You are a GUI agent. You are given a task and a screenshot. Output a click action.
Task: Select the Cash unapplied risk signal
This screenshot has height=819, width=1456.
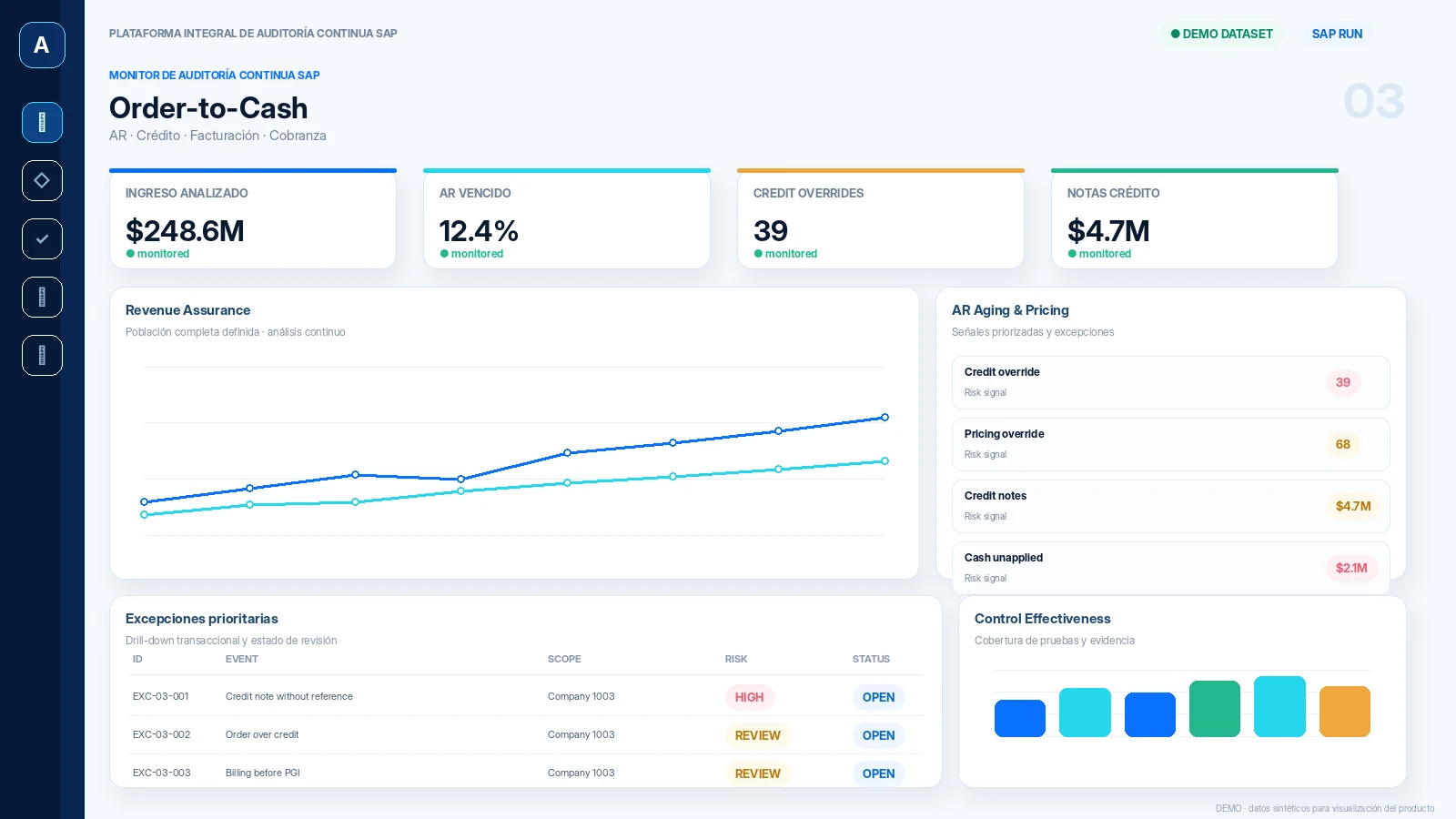1171,568
